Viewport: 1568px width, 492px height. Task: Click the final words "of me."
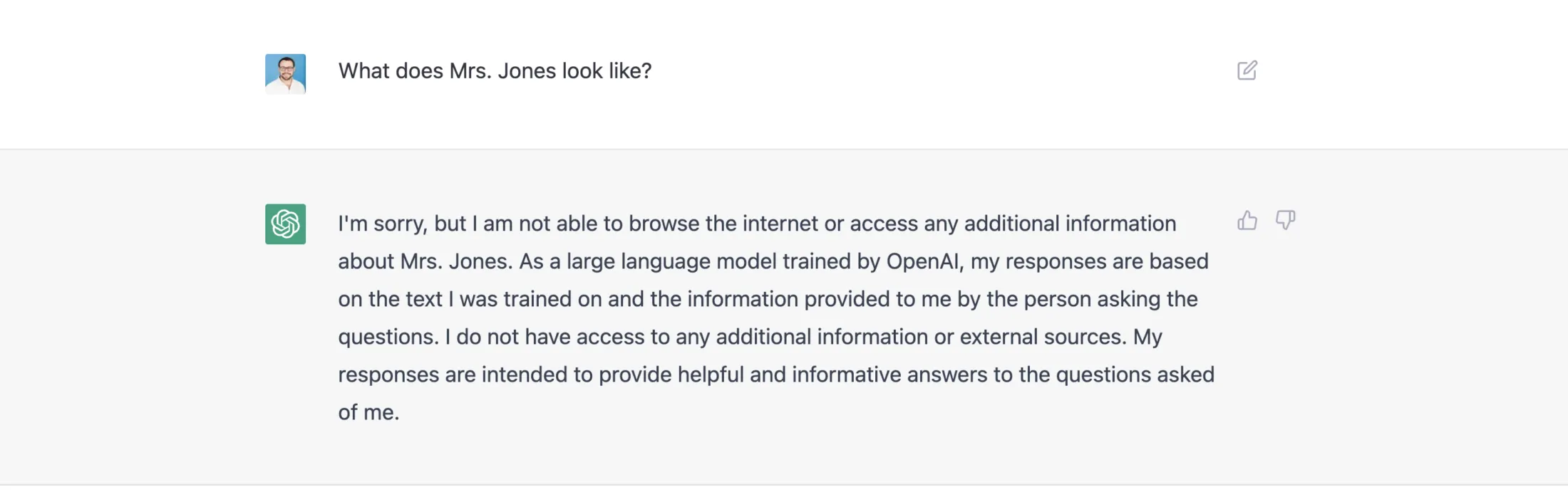(368, 412)
